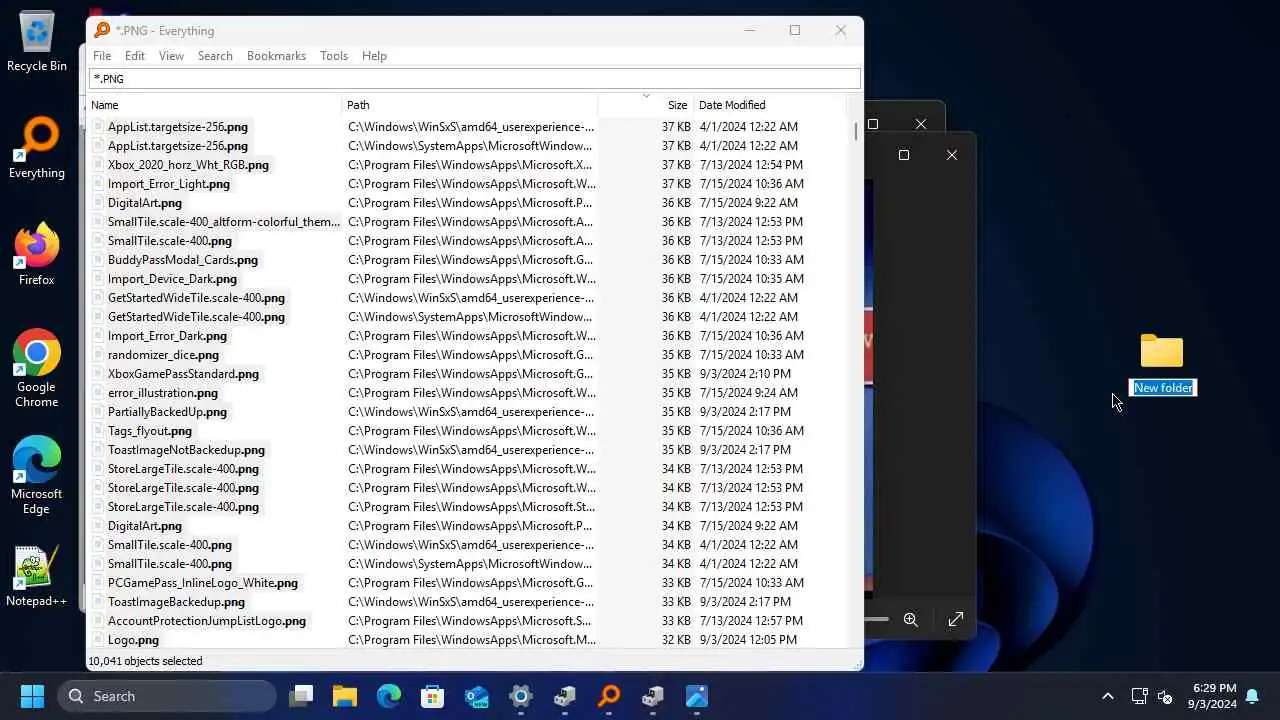The image size is (1280, 720).
Task: Select the Notepad++ desktop shortcut
Action: pyautogui.click(x=37, y=576)
